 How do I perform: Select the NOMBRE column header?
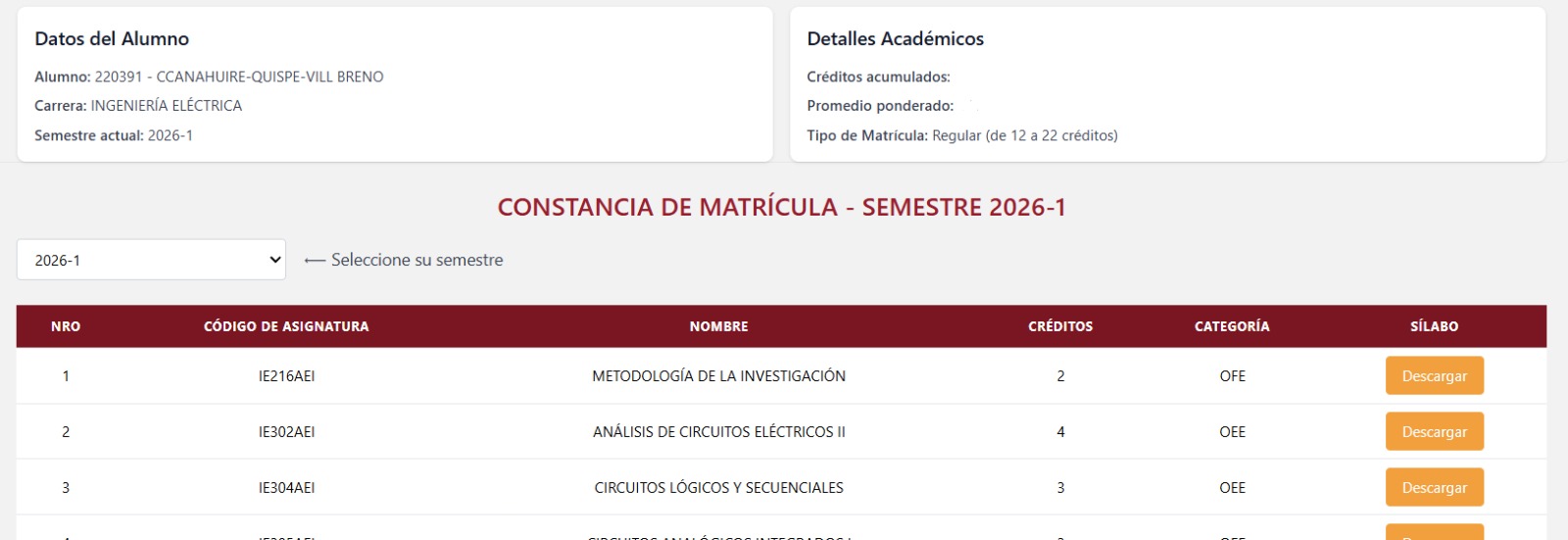(718, 326)
